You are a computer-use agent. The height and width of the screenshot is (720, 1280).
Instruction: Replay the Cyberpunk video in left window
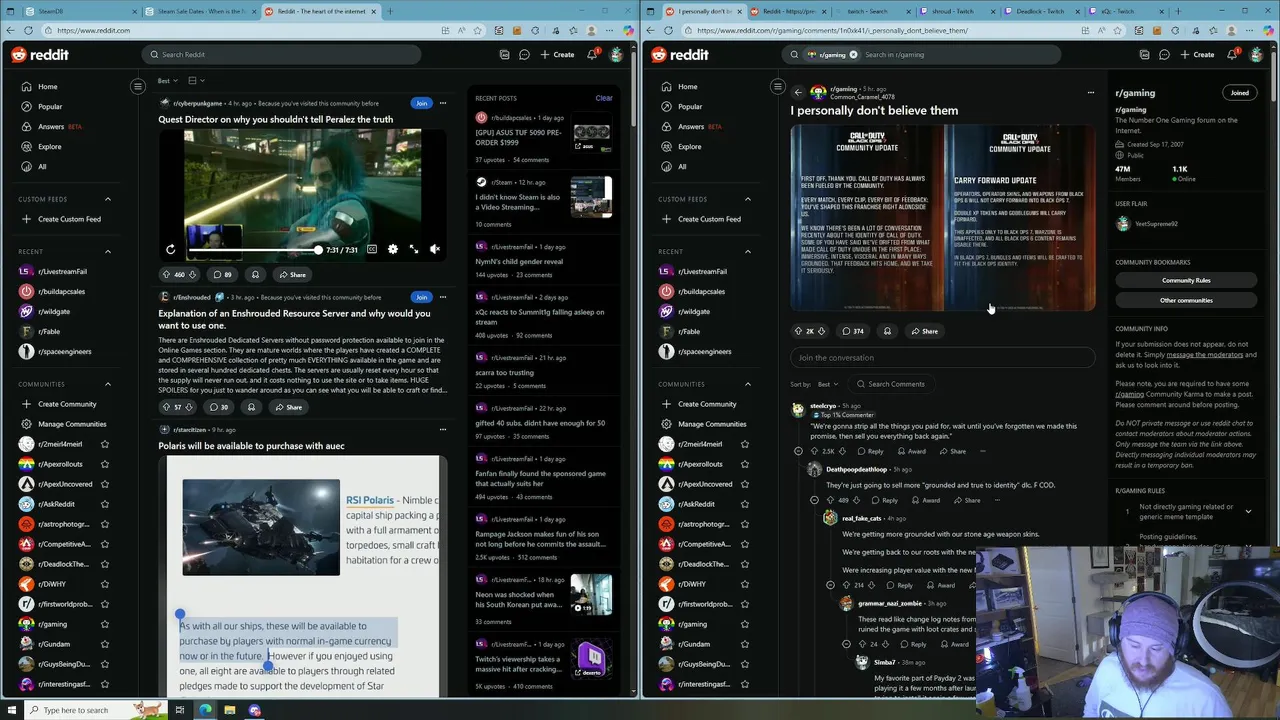(x=171, y=249)
